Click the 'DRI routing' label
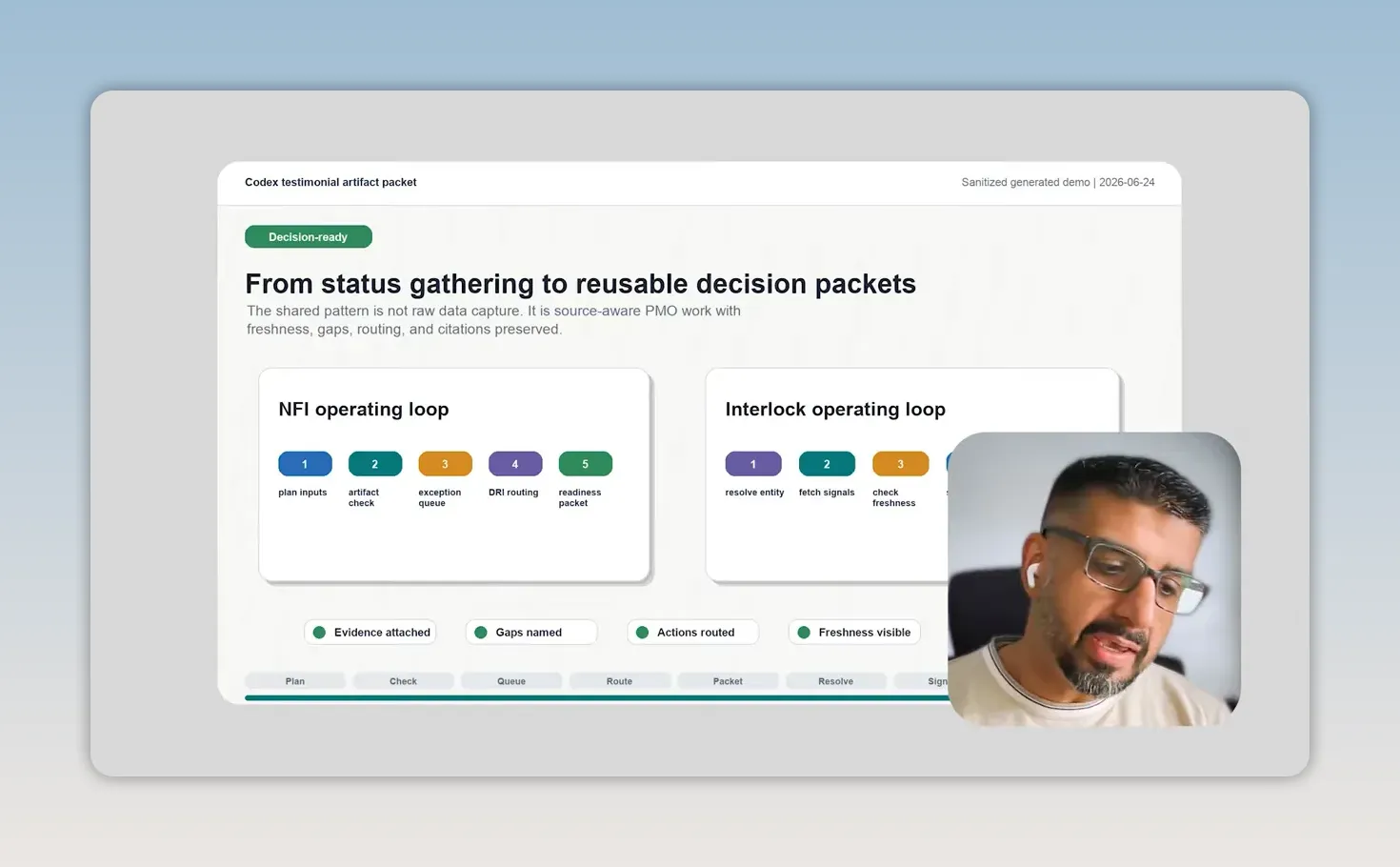The height and width of the screenshot is (867, 1400). click(513, 493)
